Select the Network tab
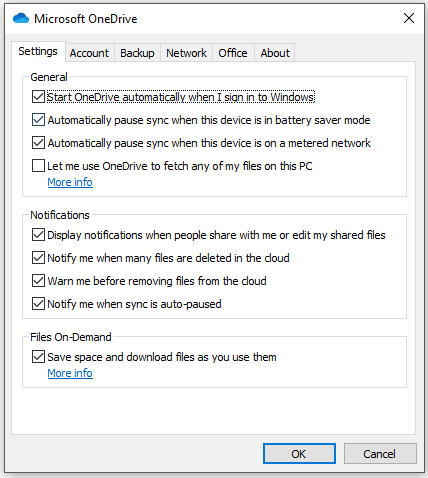This screenshot has width=428, height=478. 186,53
